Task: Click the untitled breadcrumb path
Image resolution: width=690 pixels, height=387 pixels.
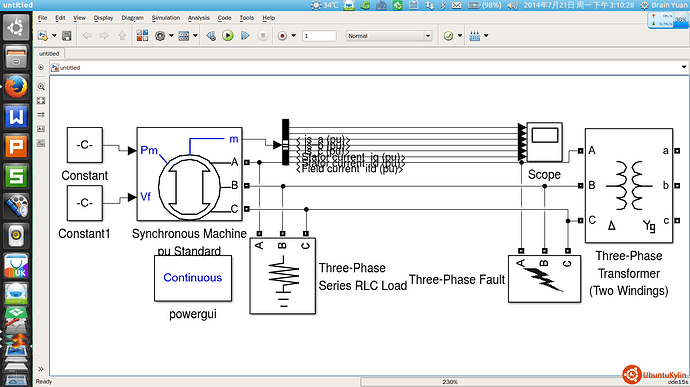Action: (70, 68)
